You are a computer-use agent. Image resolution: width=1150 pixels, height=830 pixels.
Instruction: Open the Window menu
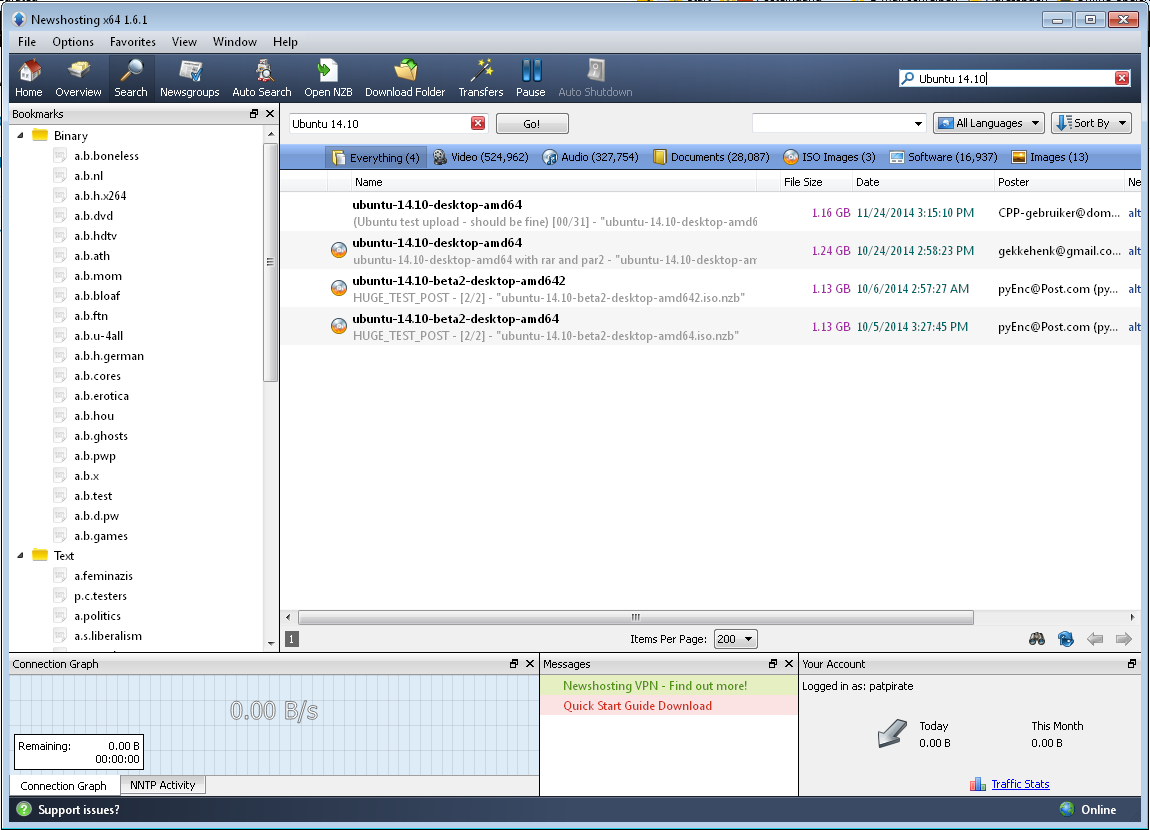(235, 42)
